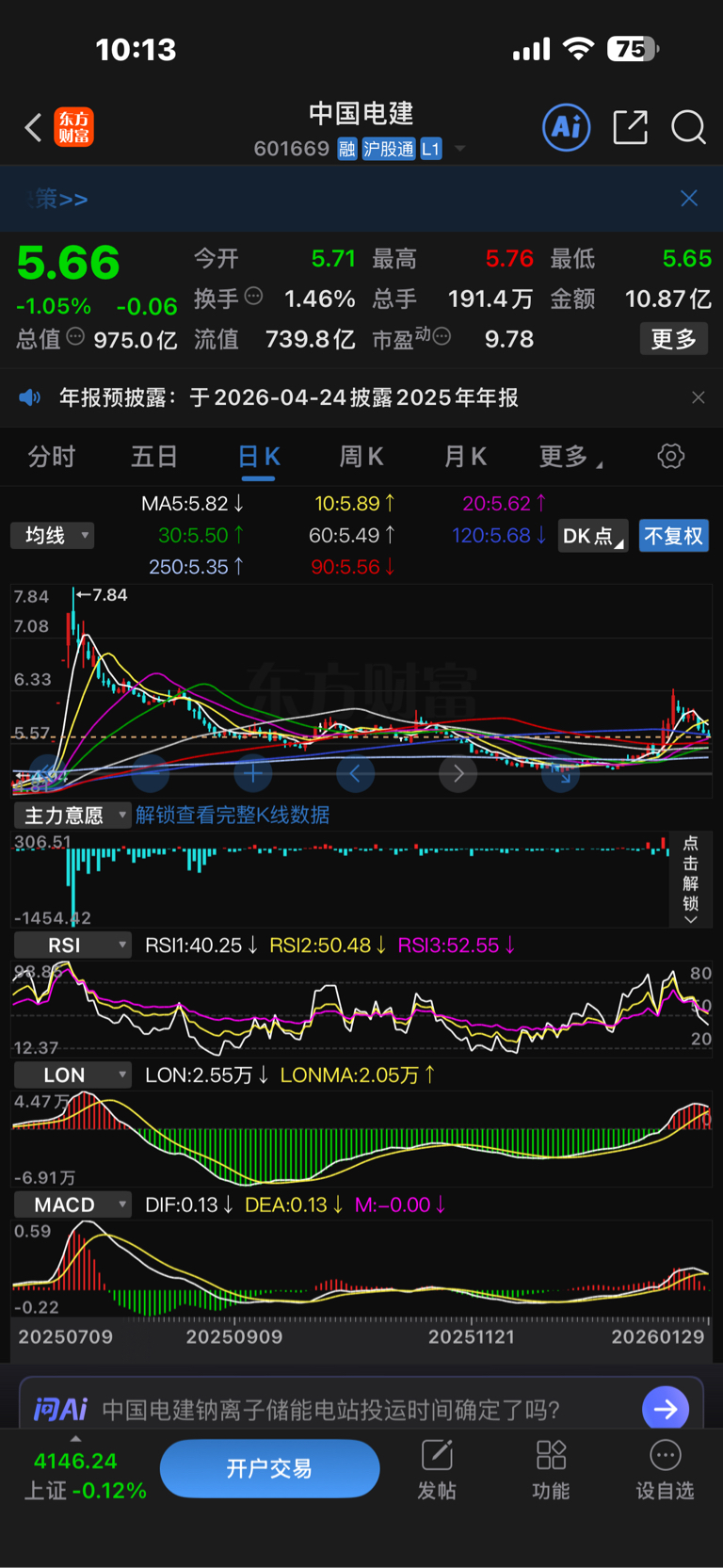Open the RSI indicator dropdown
723x1568 pixels.
(72, 946)
